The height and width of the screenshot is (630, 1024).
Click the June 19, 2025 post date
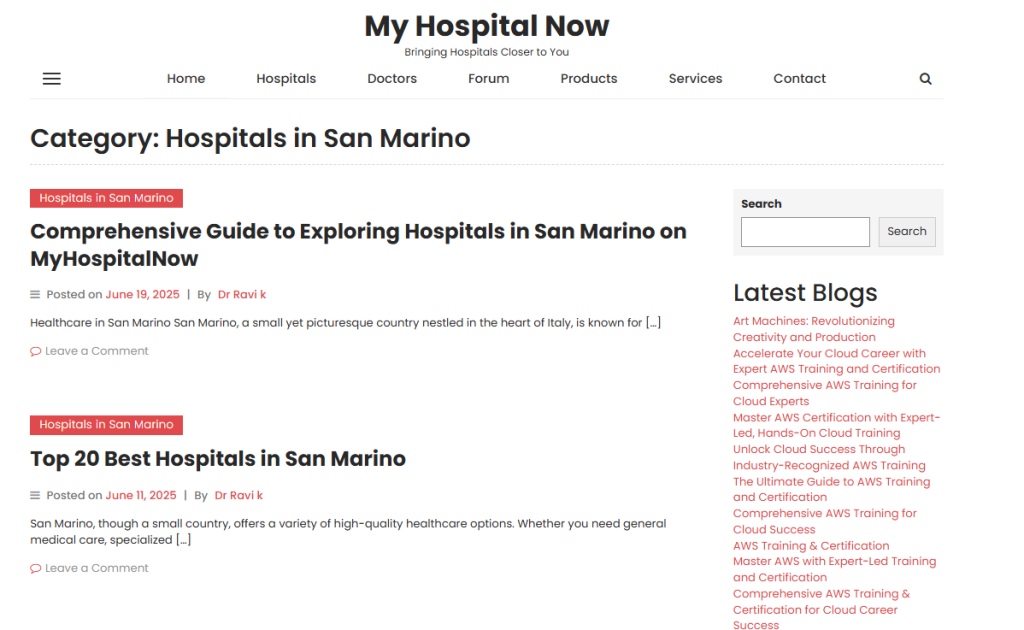point(142,295)
